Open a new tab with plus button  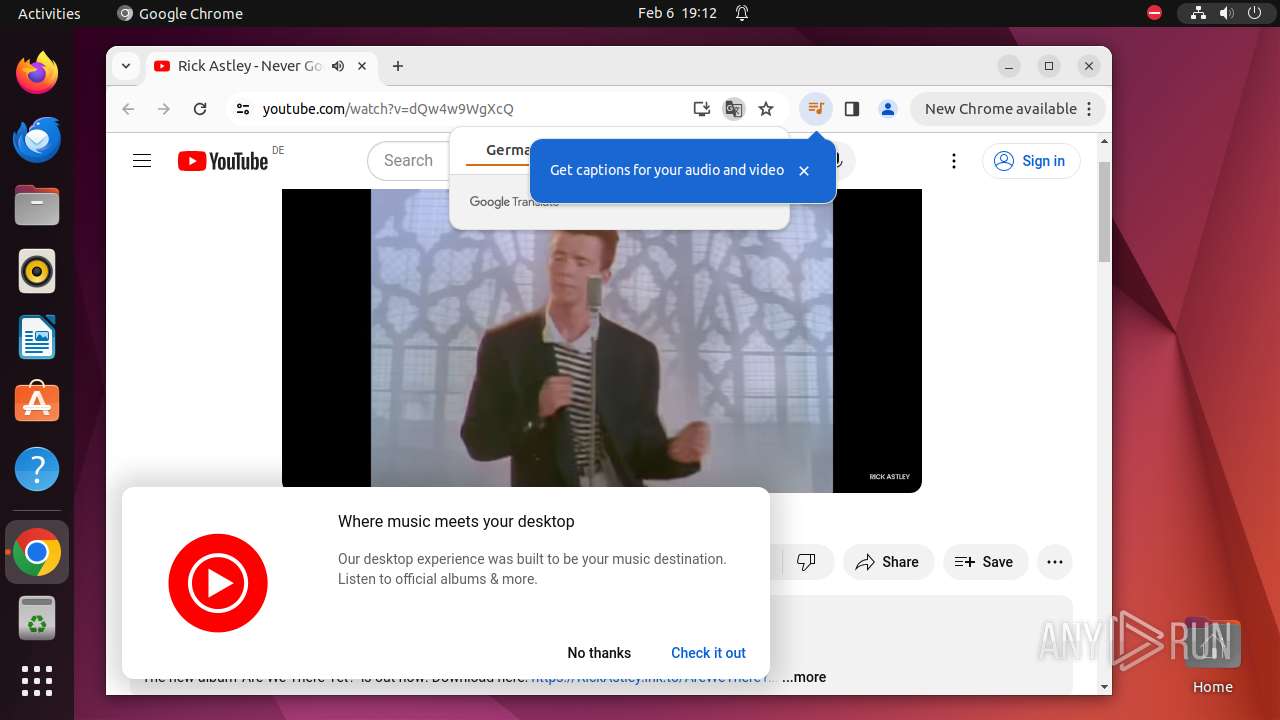[398, 66]
